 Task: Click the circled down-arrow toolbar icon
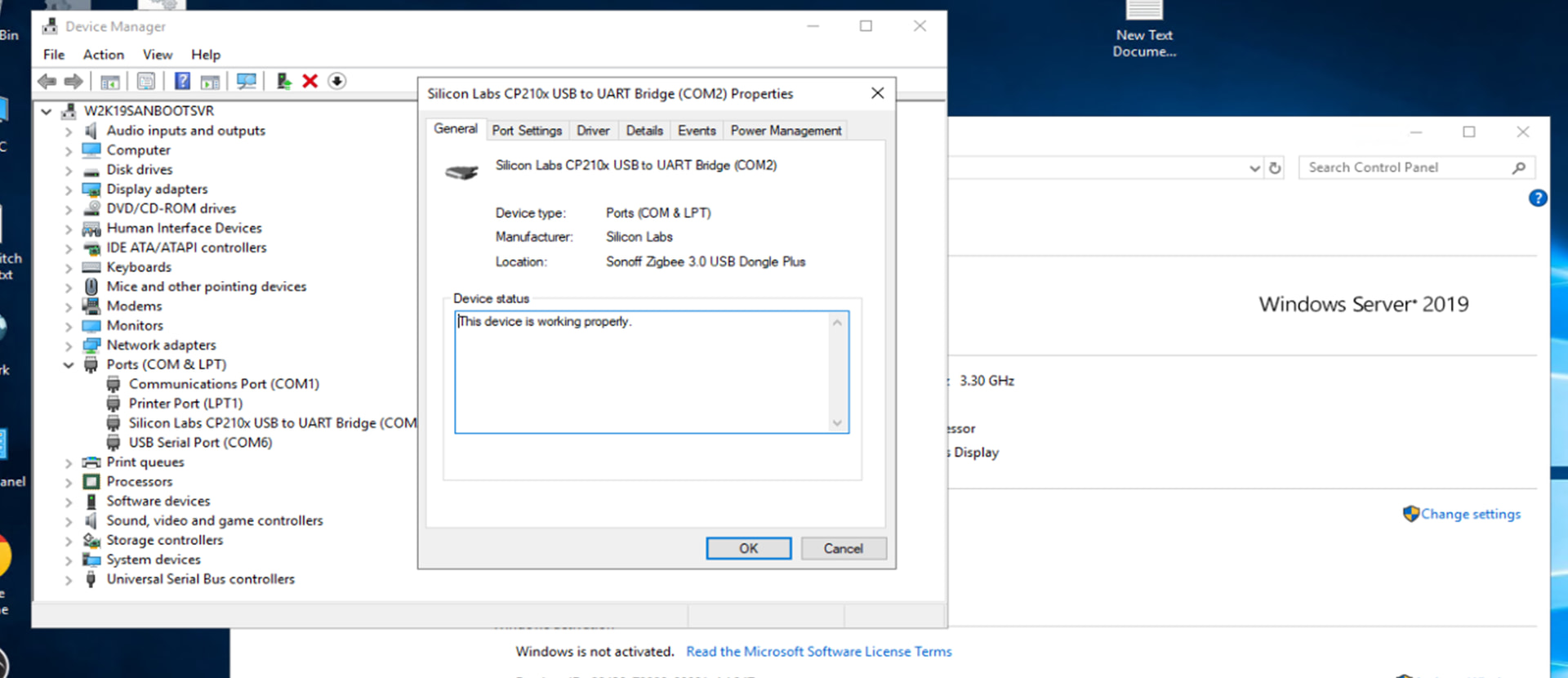click(336, 81)
